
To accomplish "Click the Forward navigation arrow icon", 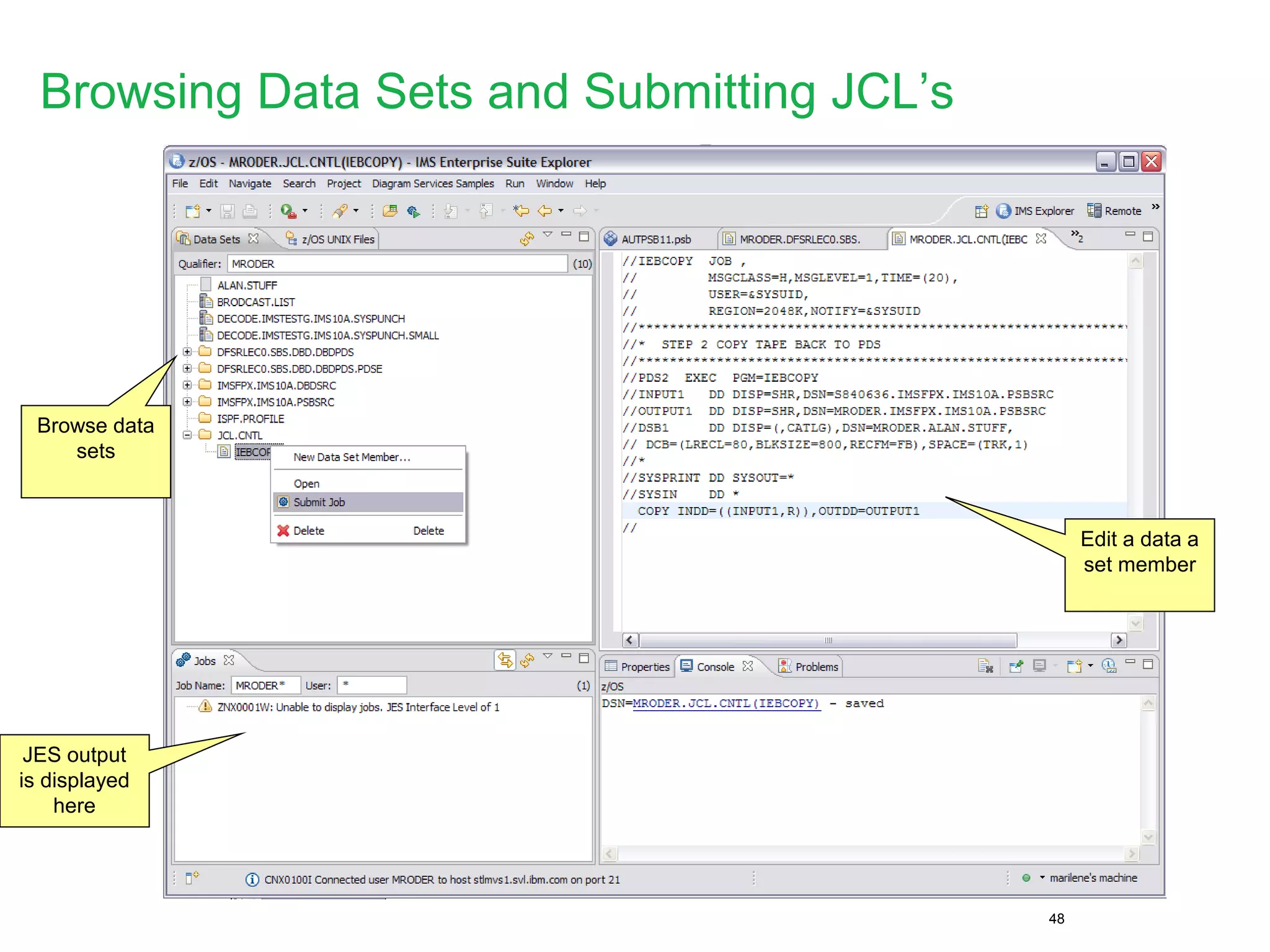I will pyautogui.click(x=580, y=211).
